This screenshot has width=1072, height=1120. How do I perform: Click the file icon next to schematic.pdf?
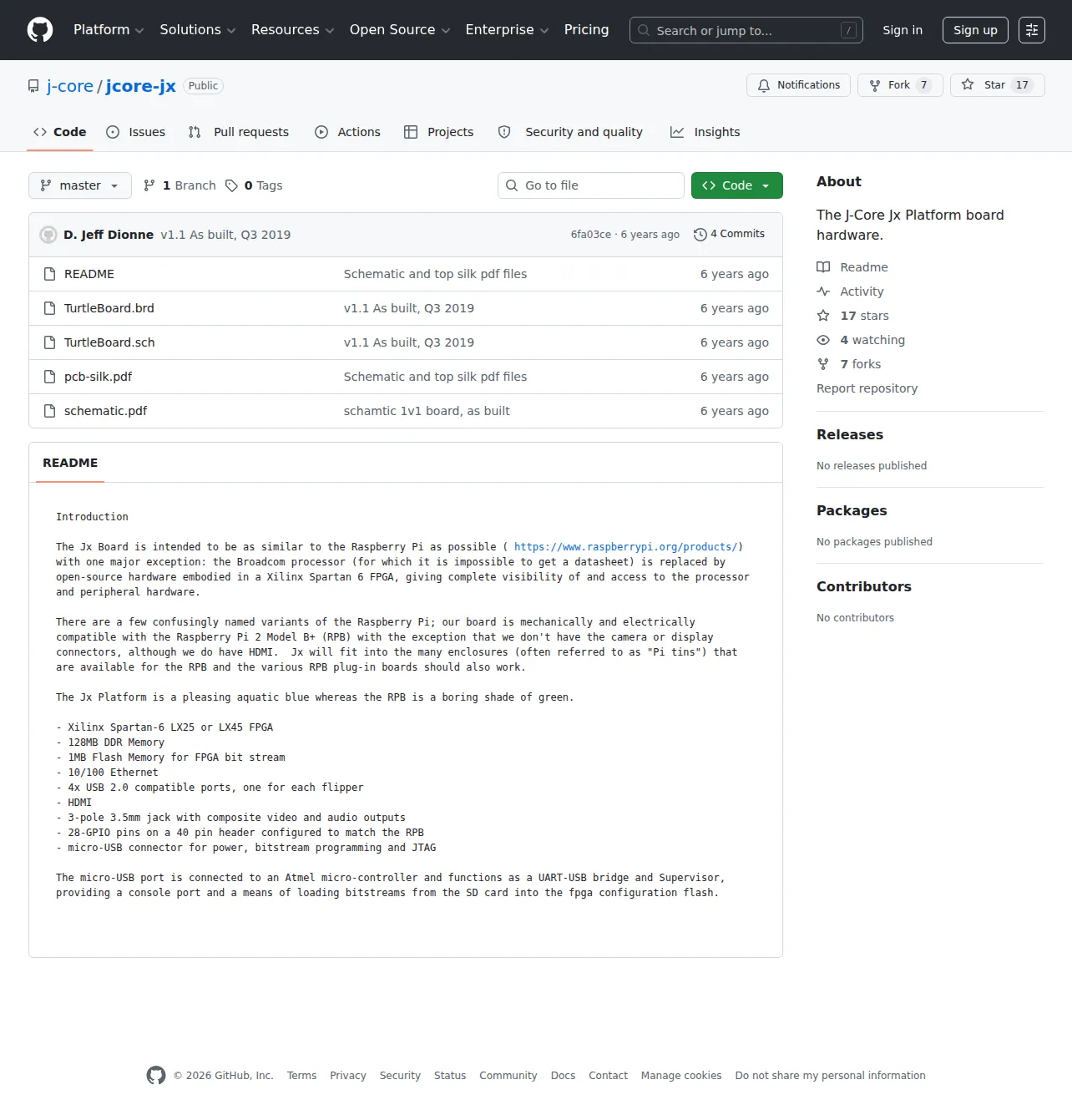[49, 411]
